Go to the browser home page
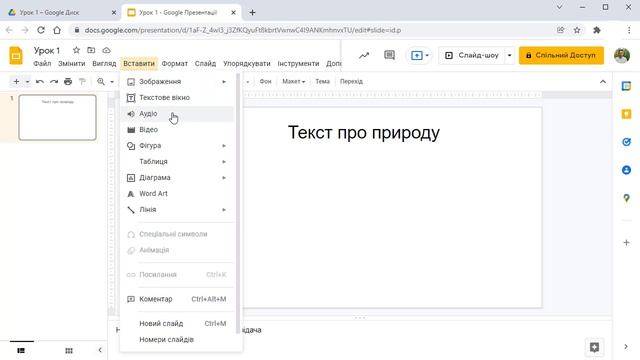Image resolution: width=640 pixels, height=360 pixels. point(57,30)
